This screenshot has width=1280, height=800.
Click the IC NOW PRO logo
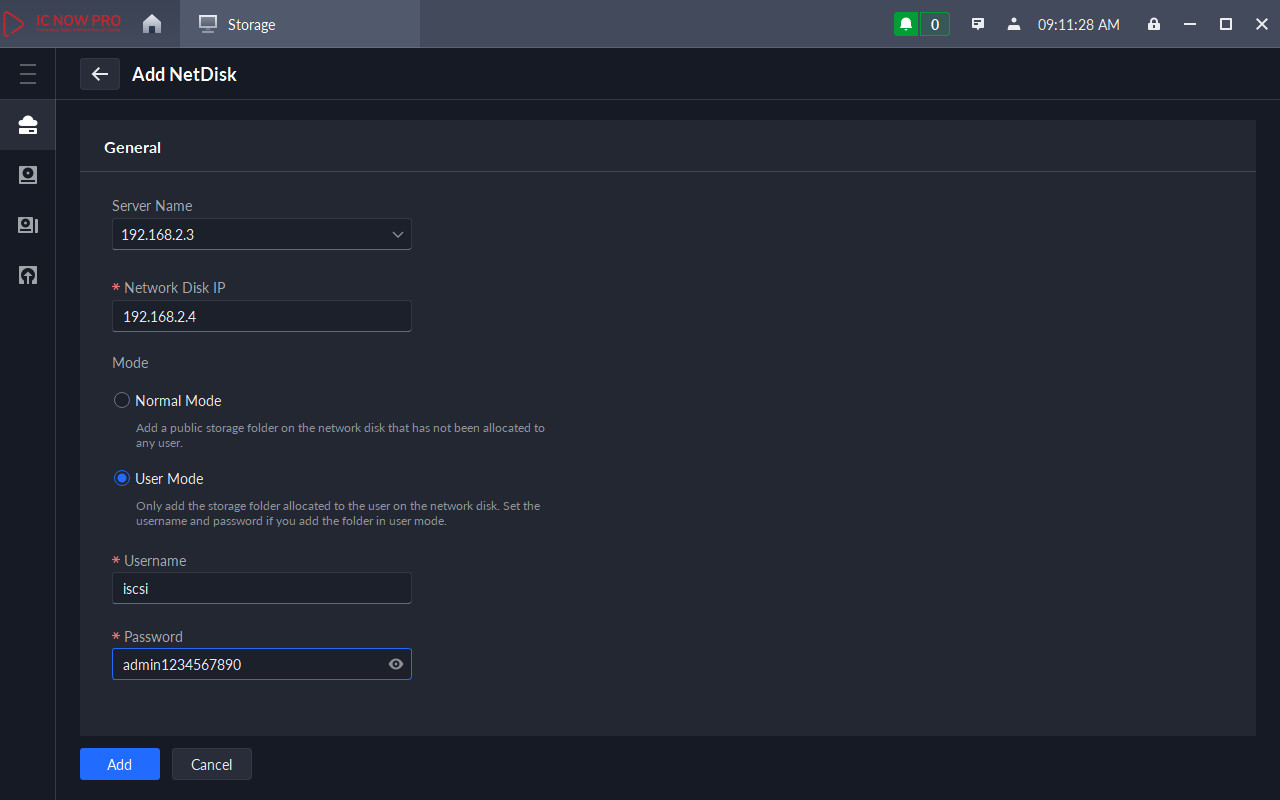pos(62,24)
